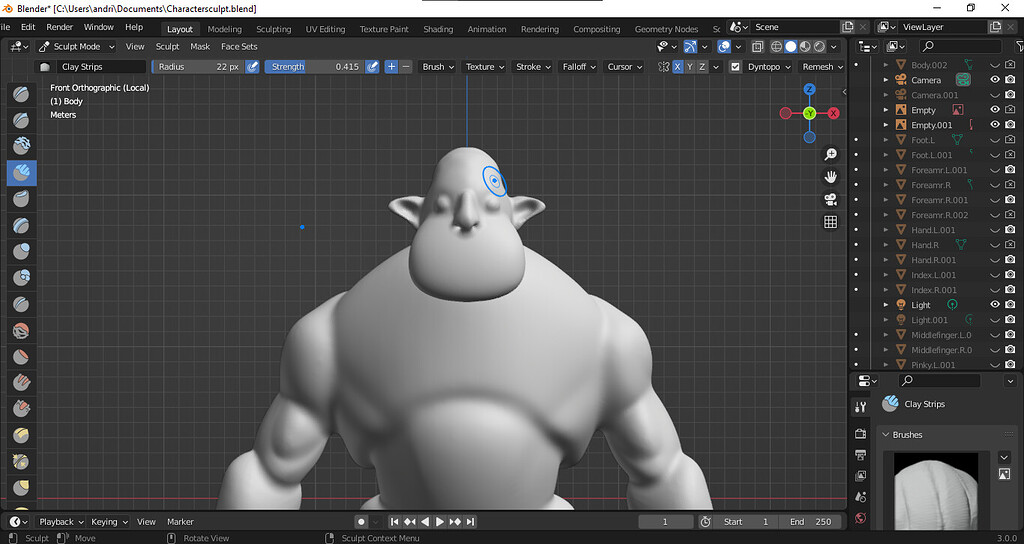This screenshot has width=1024, height=544.
Task: Open the Cursor dropdown
Action: [x=624, y=67]
